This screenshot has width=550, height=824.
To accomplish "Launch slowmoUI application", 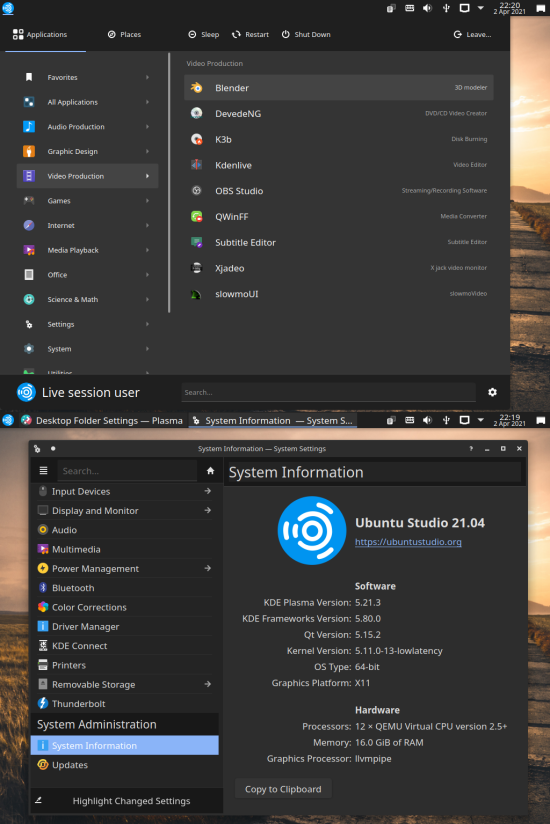I will [339, 294].
